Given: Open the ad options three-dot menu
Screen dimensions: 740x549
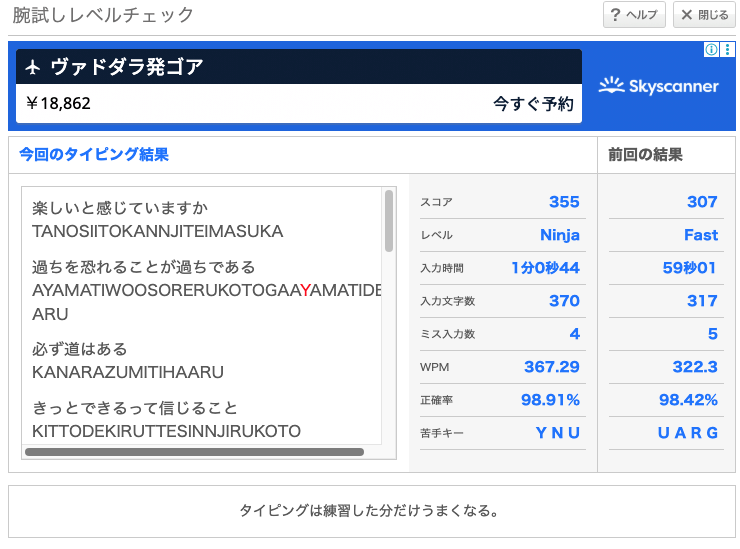Looking at the screenshot, I should (x=725, y=50).
